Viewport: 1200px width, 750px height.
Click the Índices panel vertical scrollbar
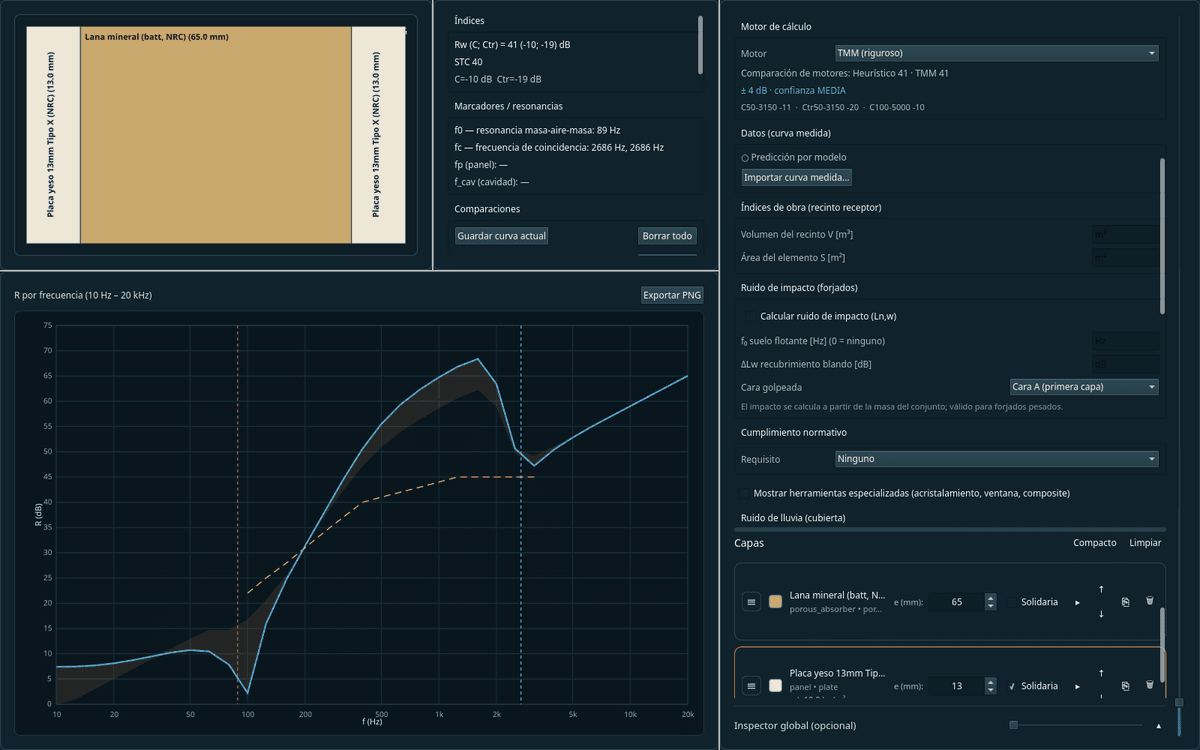point(700,45)
